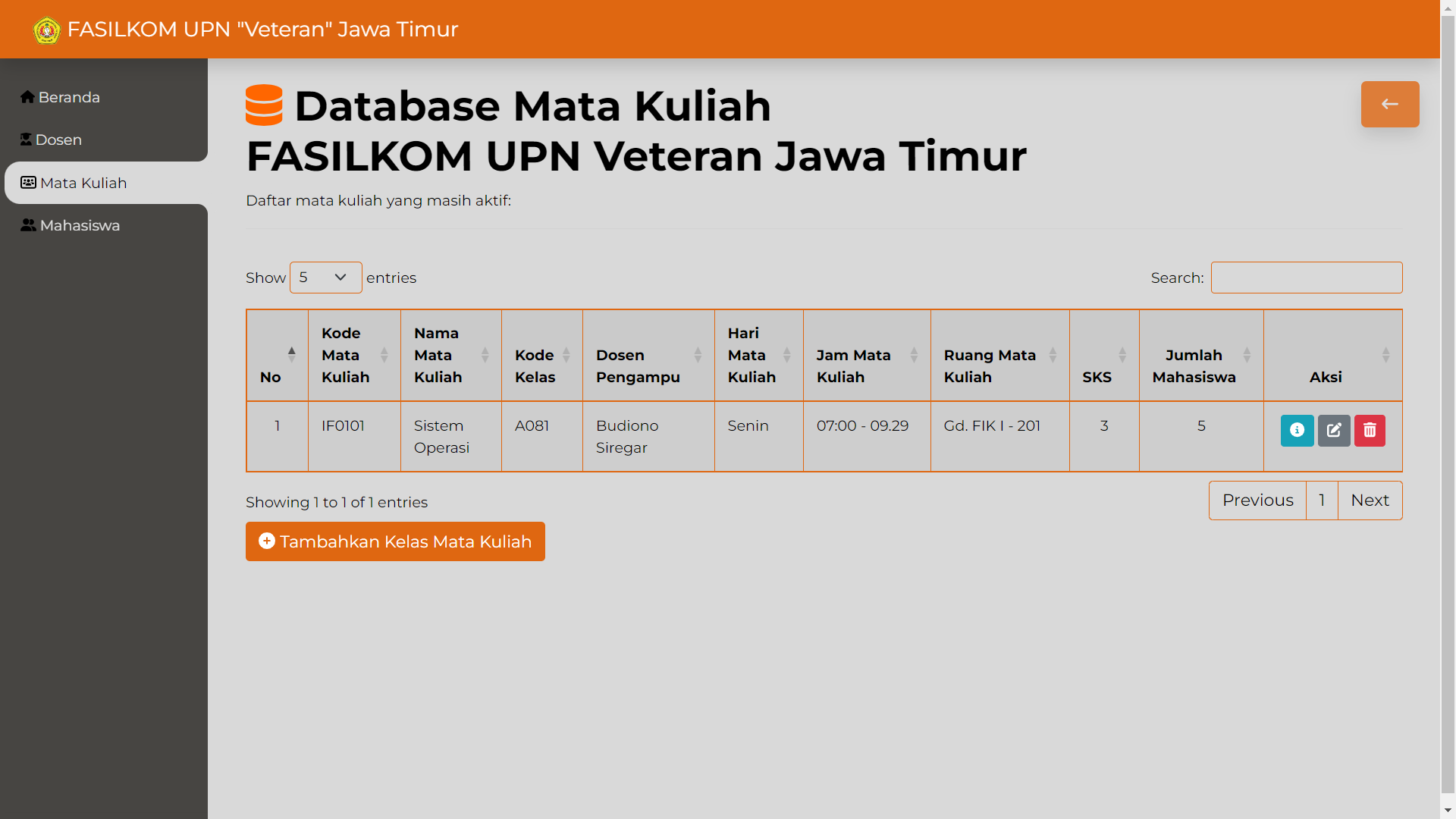
Task: Sort table by No column
Action: 278,355
